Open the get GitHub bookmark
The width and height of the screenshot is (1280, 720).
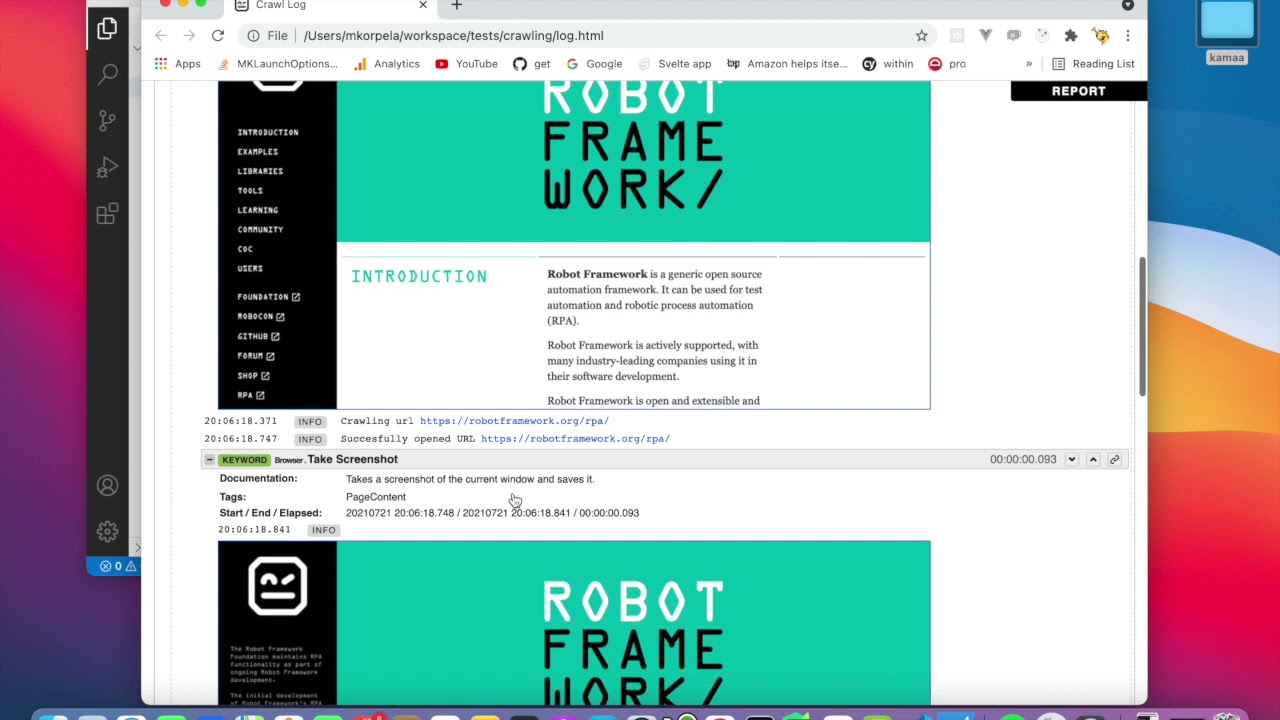point(532,64)
